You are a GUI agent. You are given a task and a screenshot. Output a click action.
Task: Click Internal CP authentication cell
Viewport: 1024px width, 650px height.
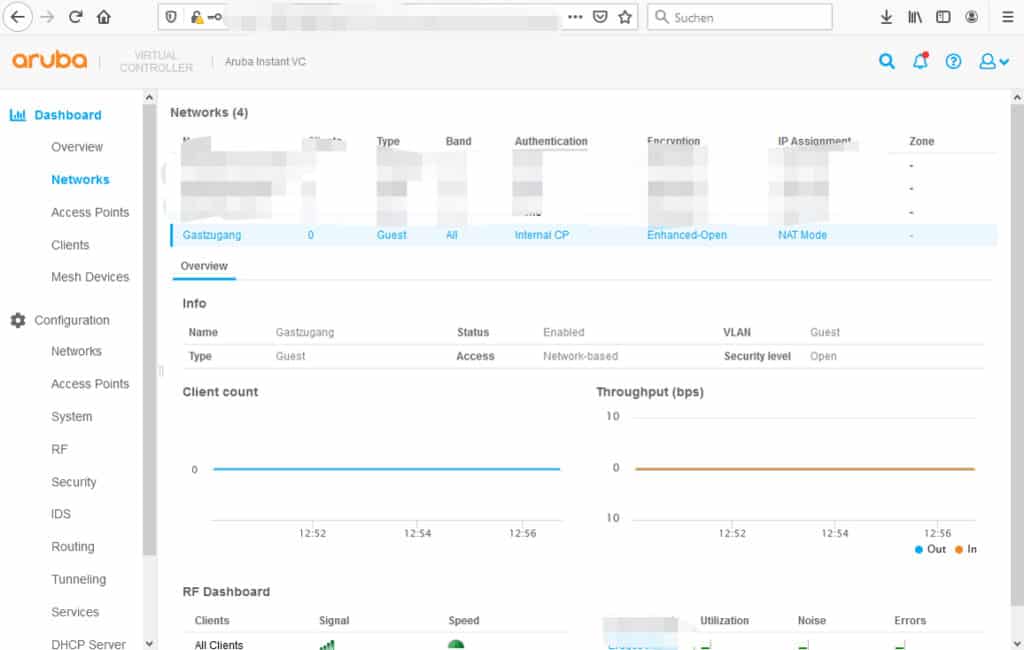point(541,235)
